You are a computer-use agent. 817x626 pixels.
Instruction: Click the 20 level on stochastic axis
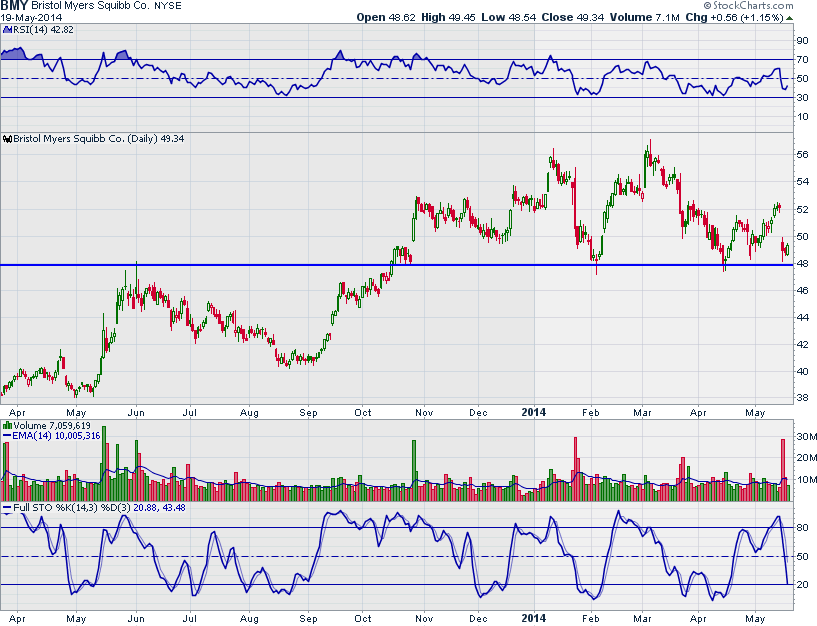[x=803, y=584]
